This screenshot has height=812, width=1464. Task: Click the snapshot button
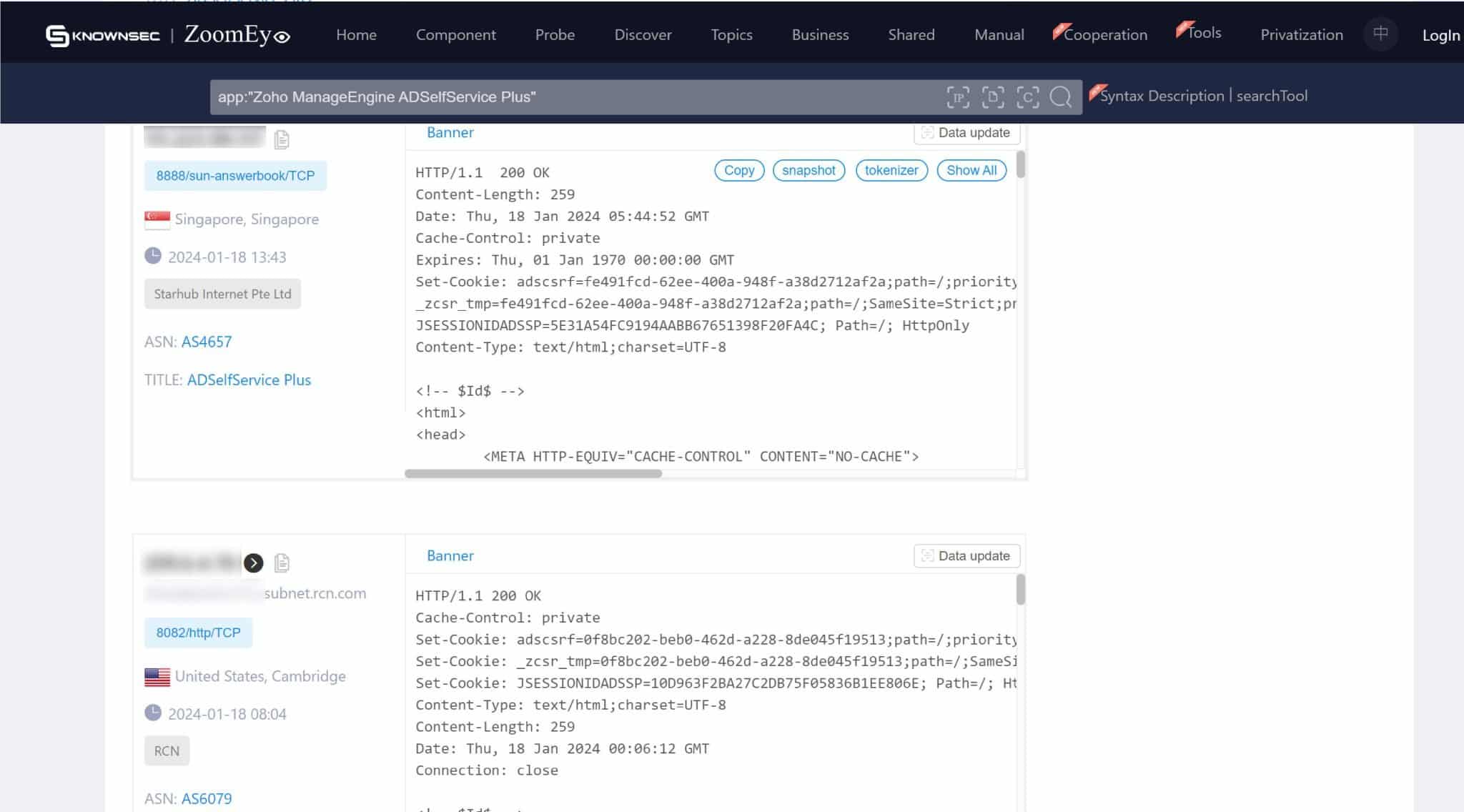coord(808,170)
